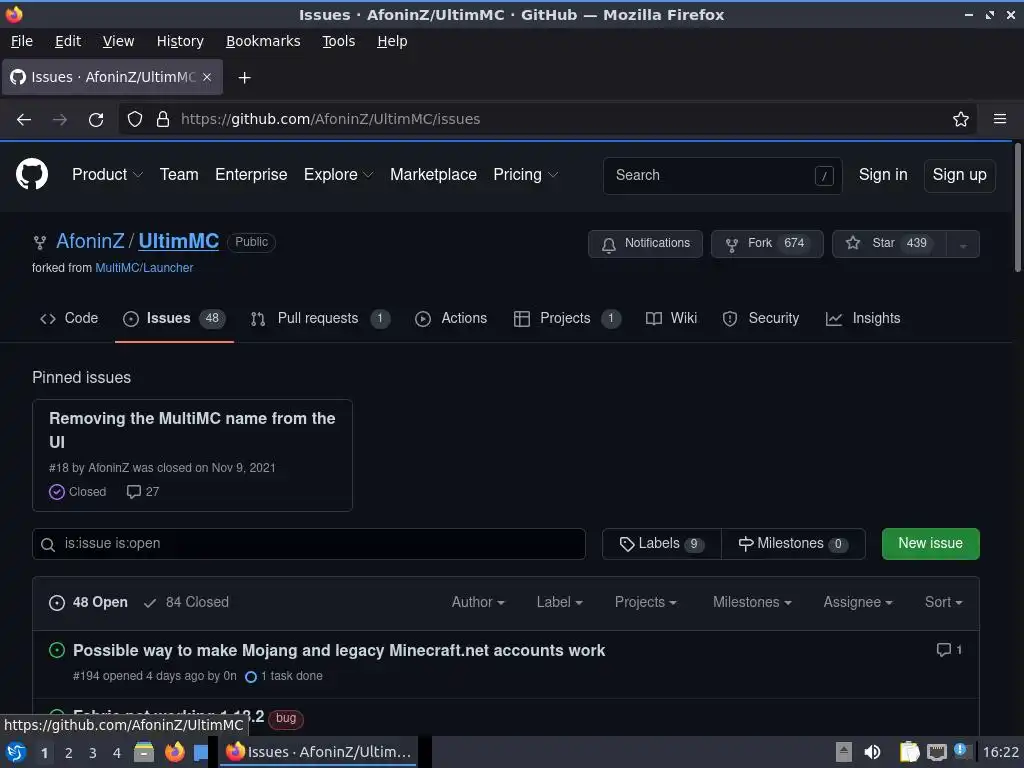Click the padlock site info icon
This screenshot has height=768, width=1024.
coord(163,120)
